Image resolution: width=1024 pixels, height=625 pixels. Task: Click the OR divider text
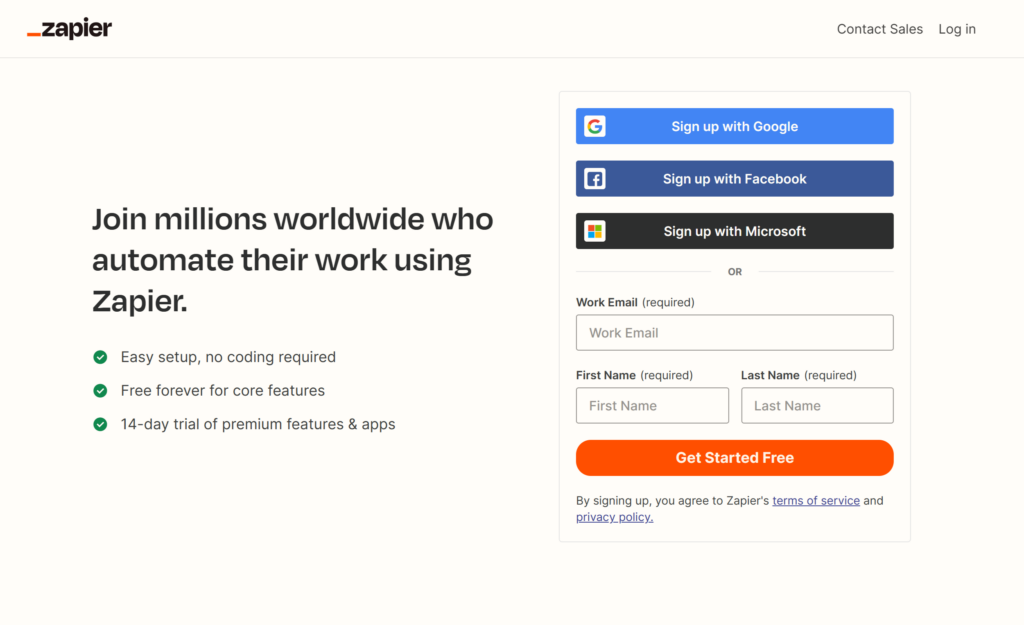tap(735, 272)
